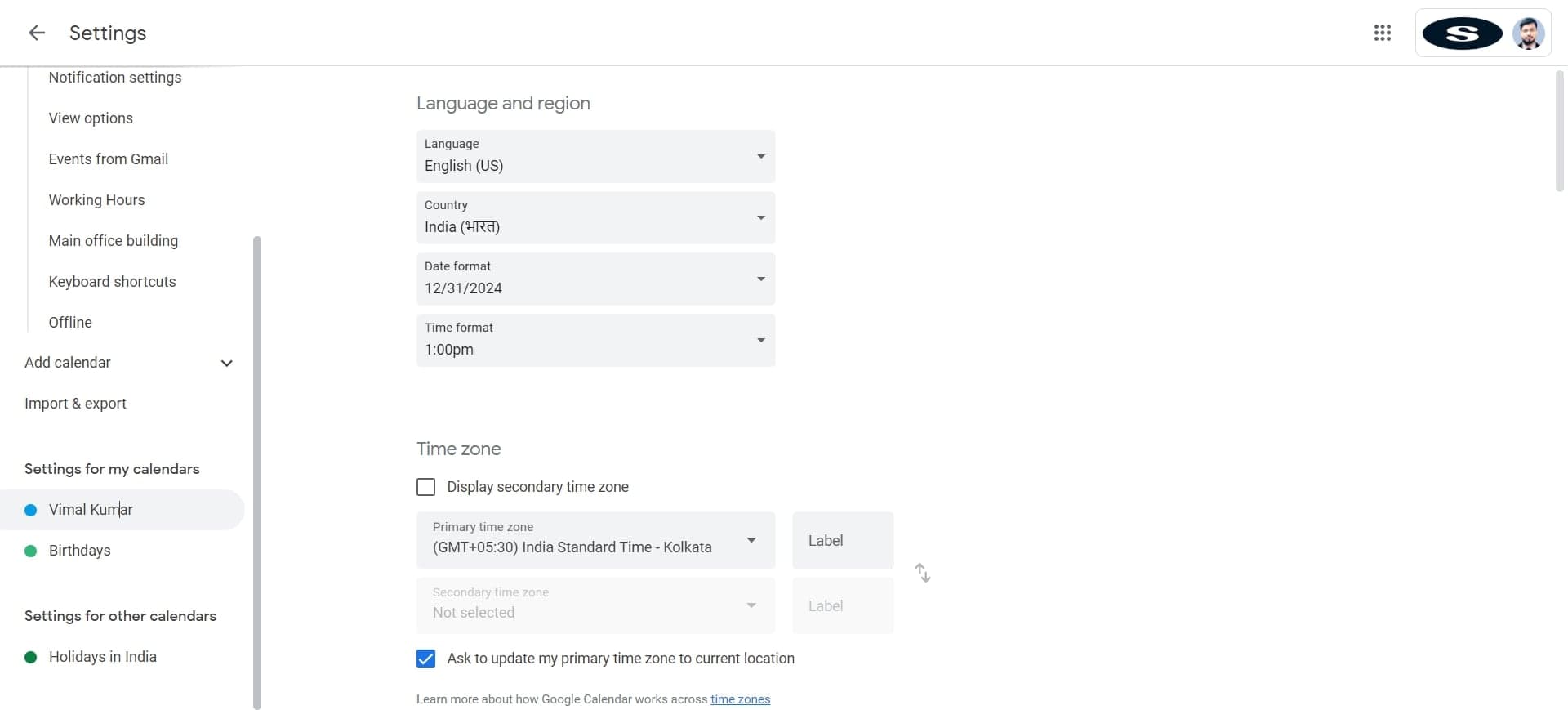Screen dimensions: 1568x710
Task: Enable Display secondary time zone
Action: click(x=425, y=486)
